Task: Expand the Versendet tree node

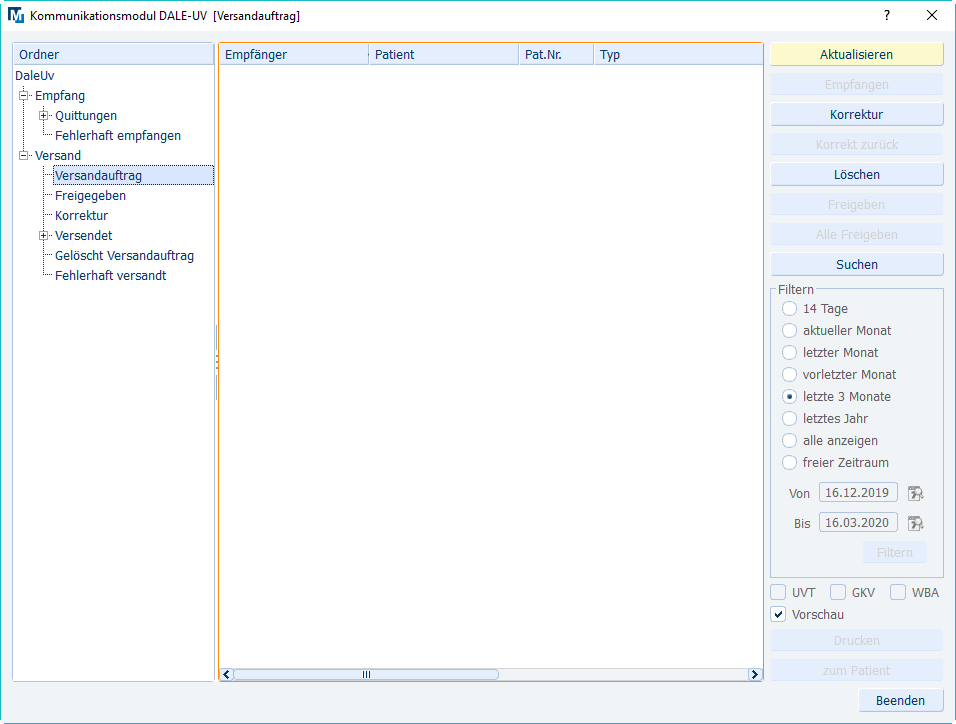Action: coord(43,236)
